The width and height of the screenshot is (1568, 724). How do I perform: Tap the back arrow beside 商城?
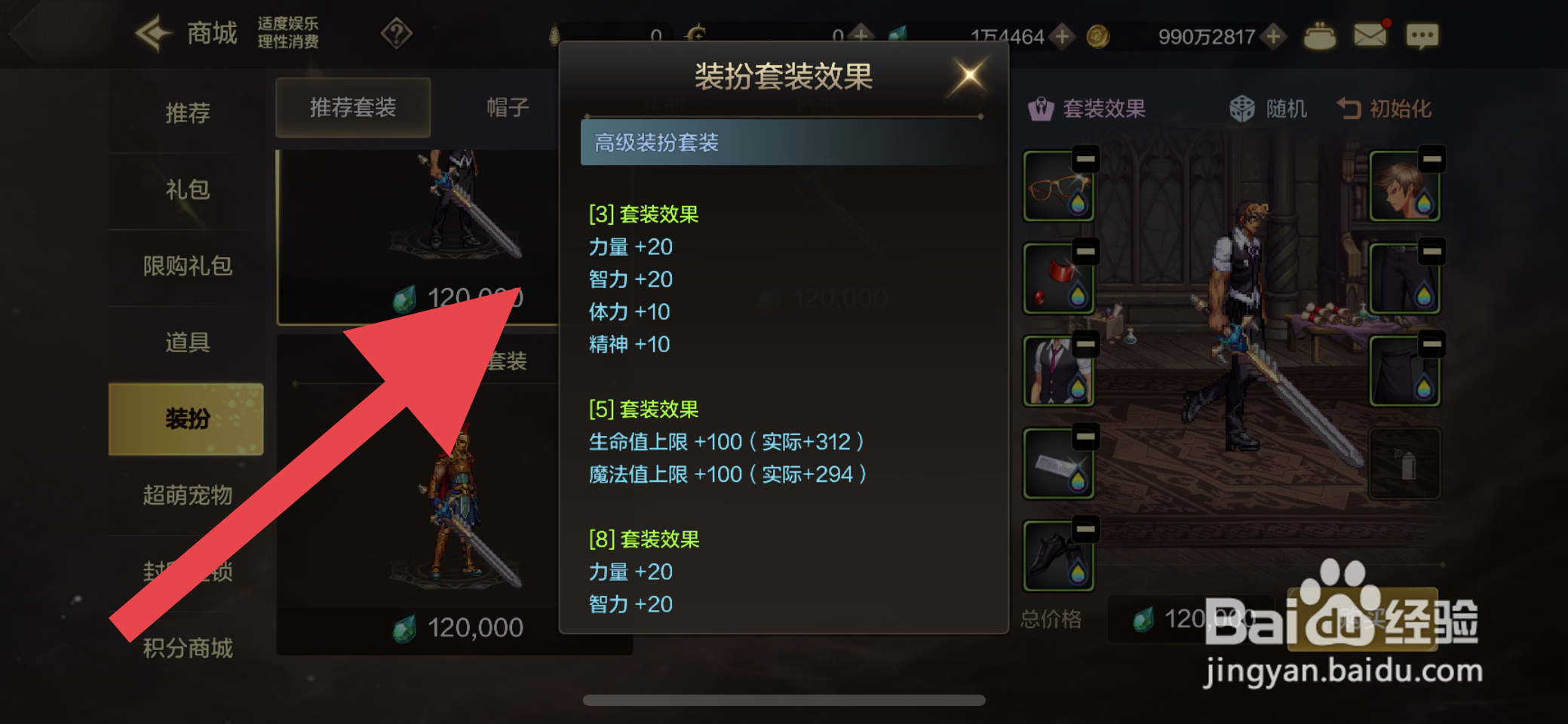[154, 33]
